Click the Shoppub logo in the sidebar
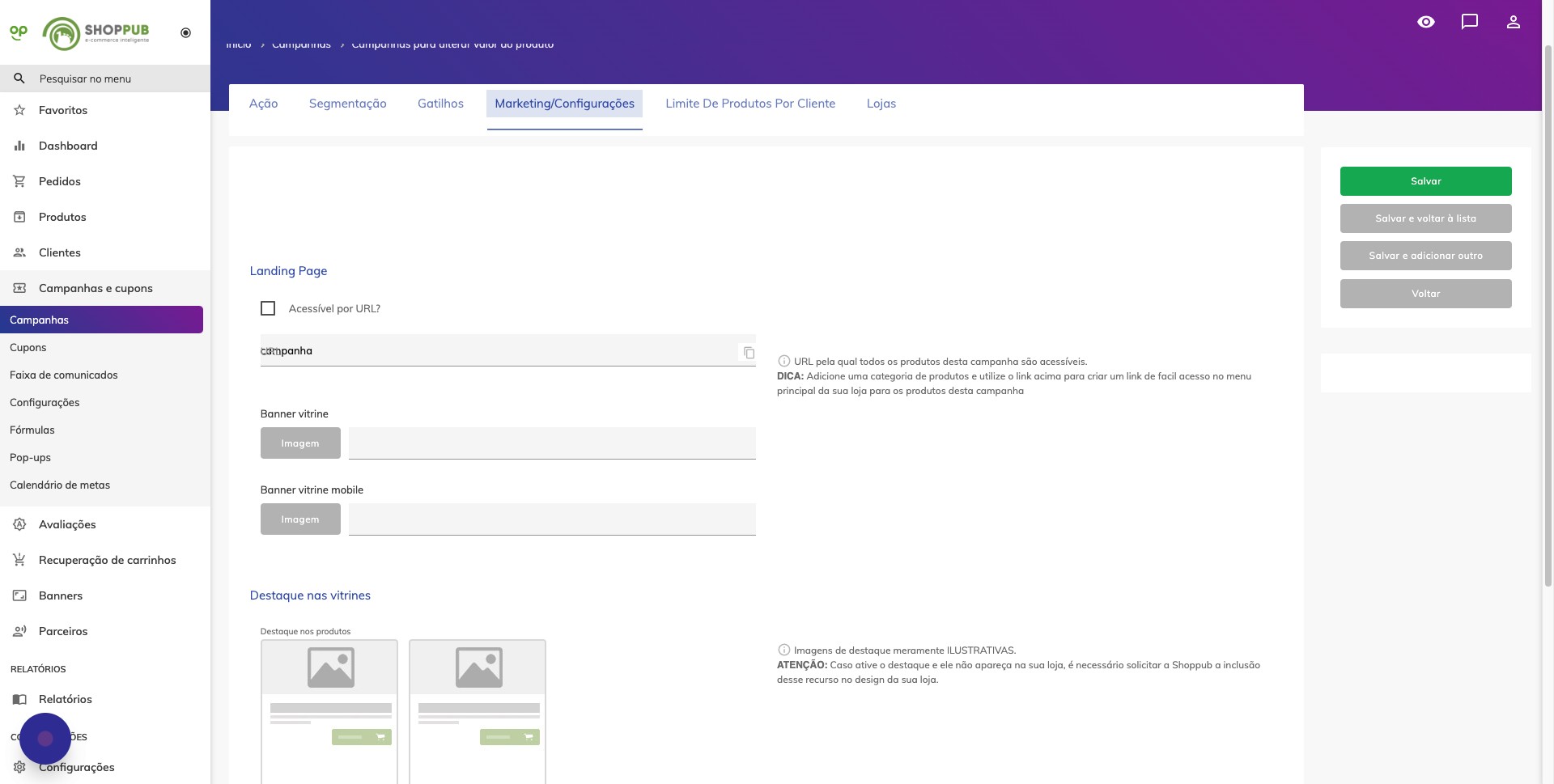This screenshot has height=784, width=1554. point(96,33)
